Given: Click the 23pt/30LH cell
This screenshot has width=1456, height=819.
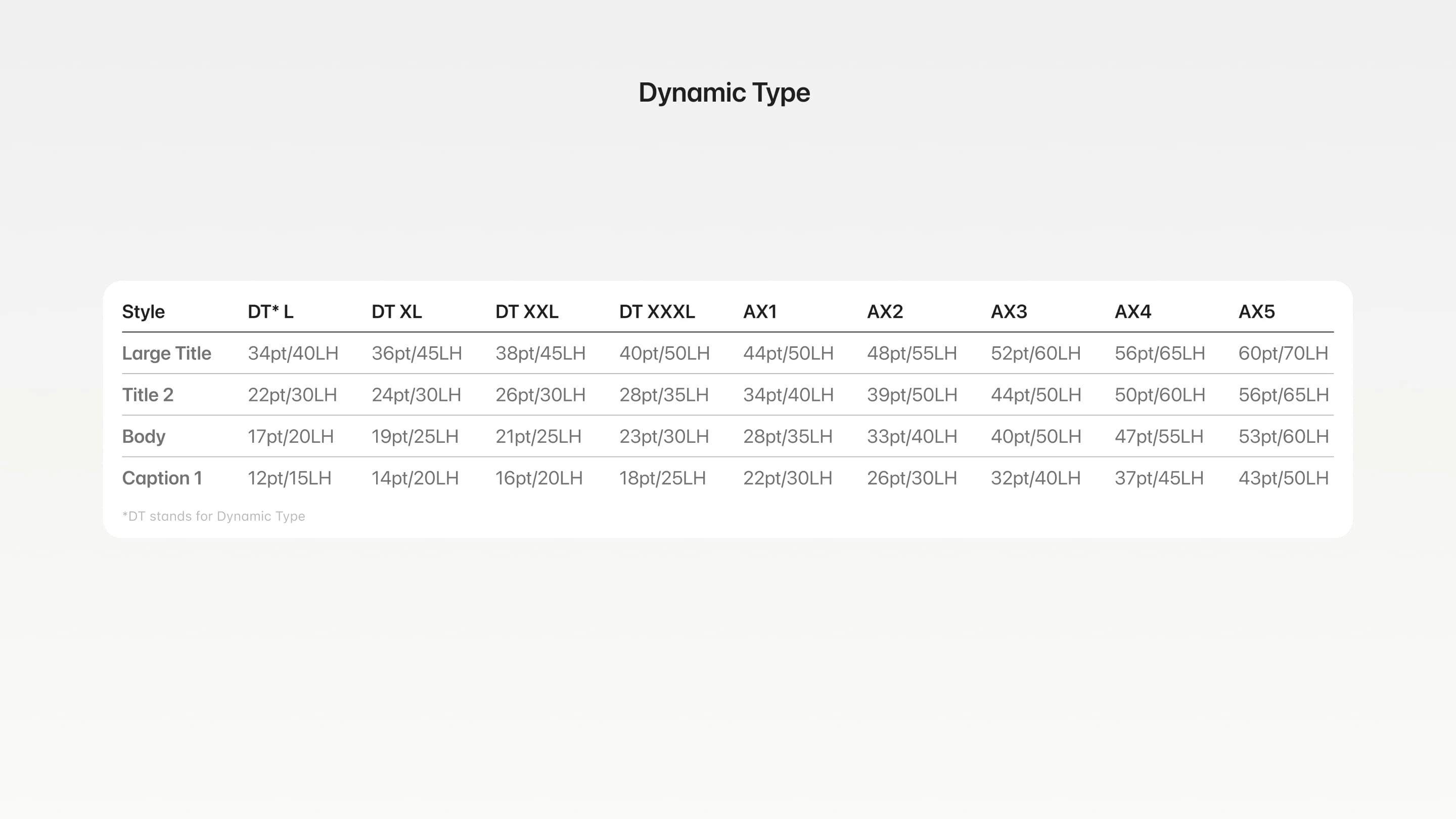Looking at the screenshot, I should pos(664,436).
